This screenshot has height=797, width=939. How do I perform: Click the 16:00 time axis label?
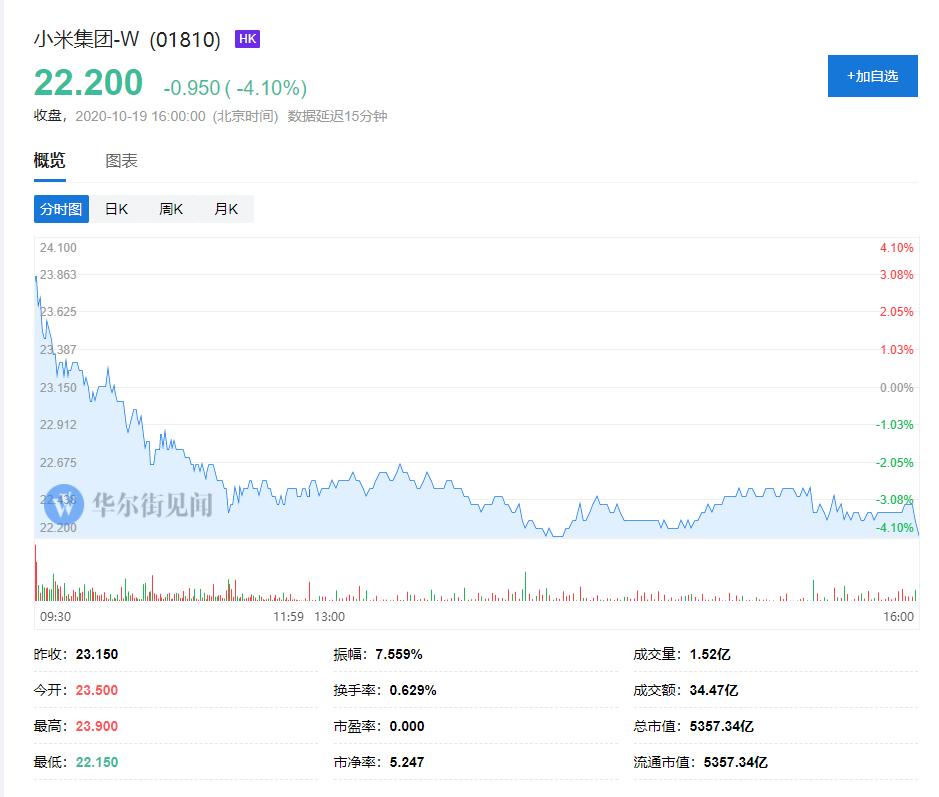(899, 617)
